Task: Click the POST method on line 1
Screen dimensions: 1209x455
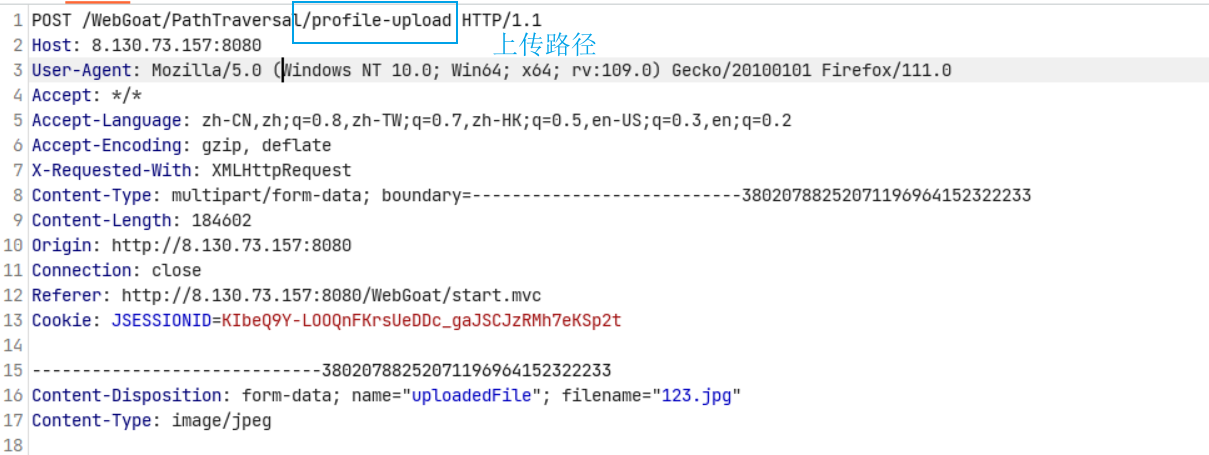Action: pos(51,20)
